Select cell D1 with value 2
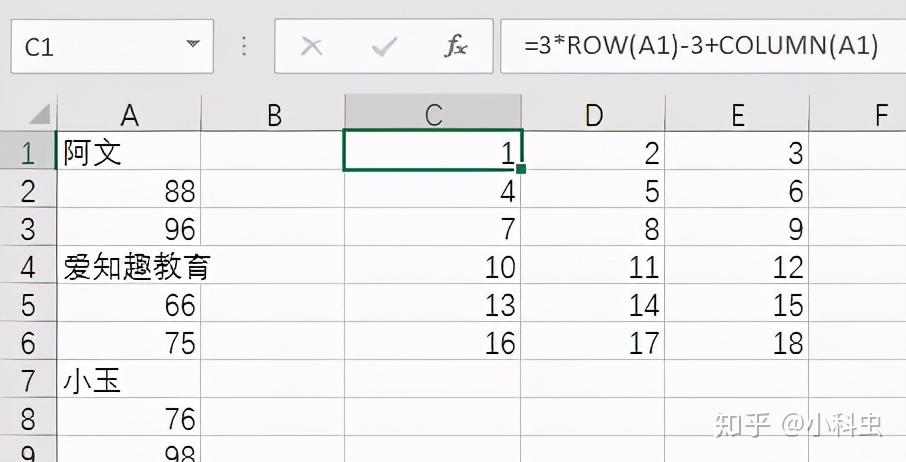The width and height of the screenshot is (906, 462). 593,151
